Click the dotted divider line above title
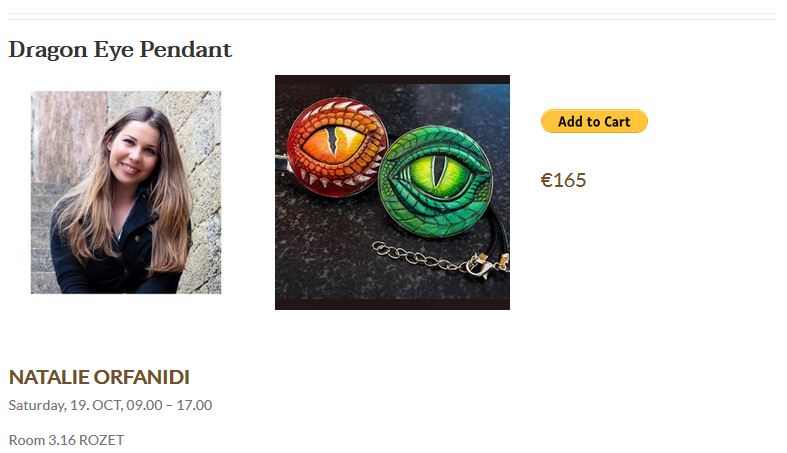787x453 pixels. [x=392, y=20]
